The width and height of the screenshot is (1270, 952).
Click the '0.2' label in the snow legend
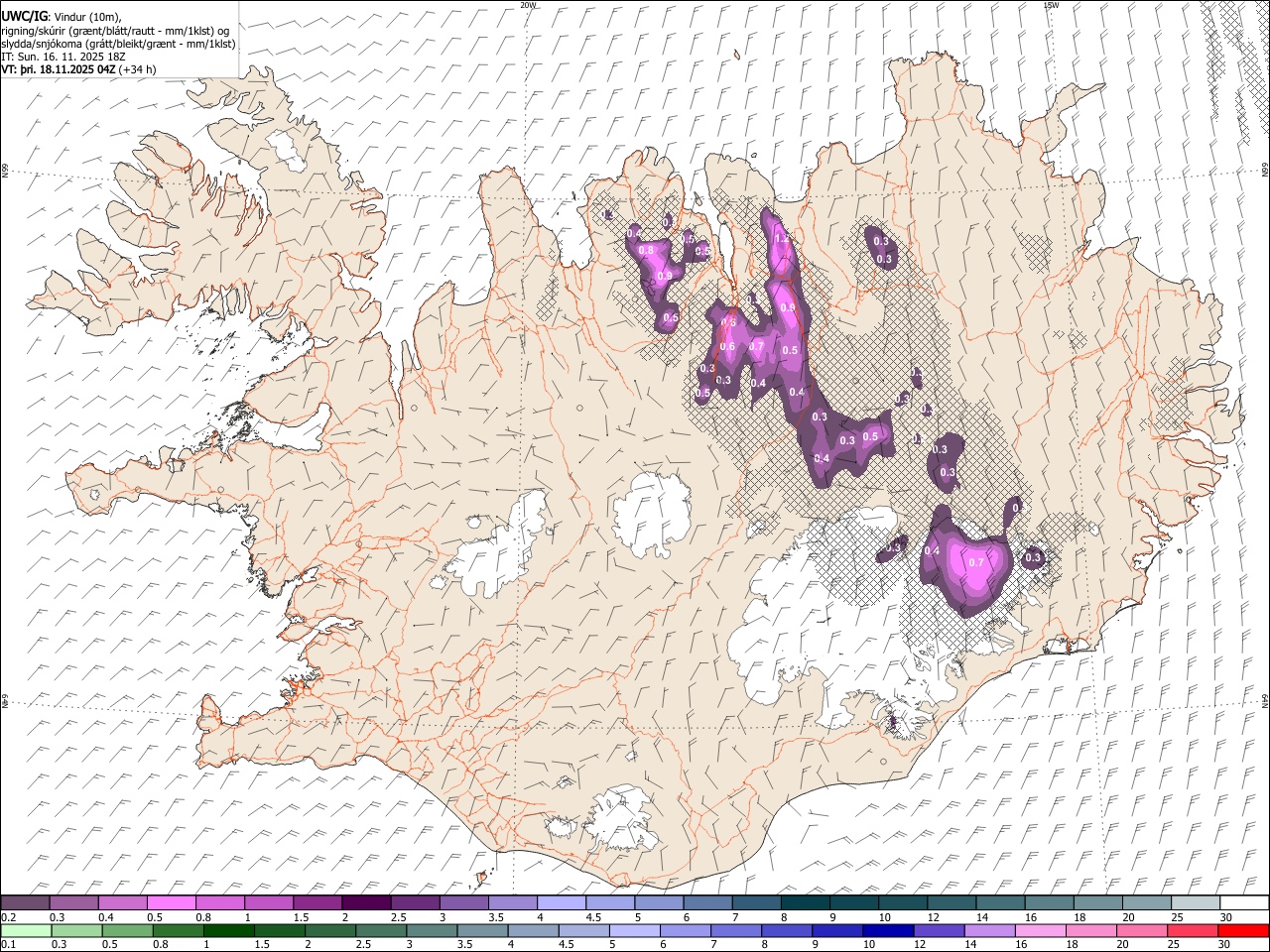8,917
